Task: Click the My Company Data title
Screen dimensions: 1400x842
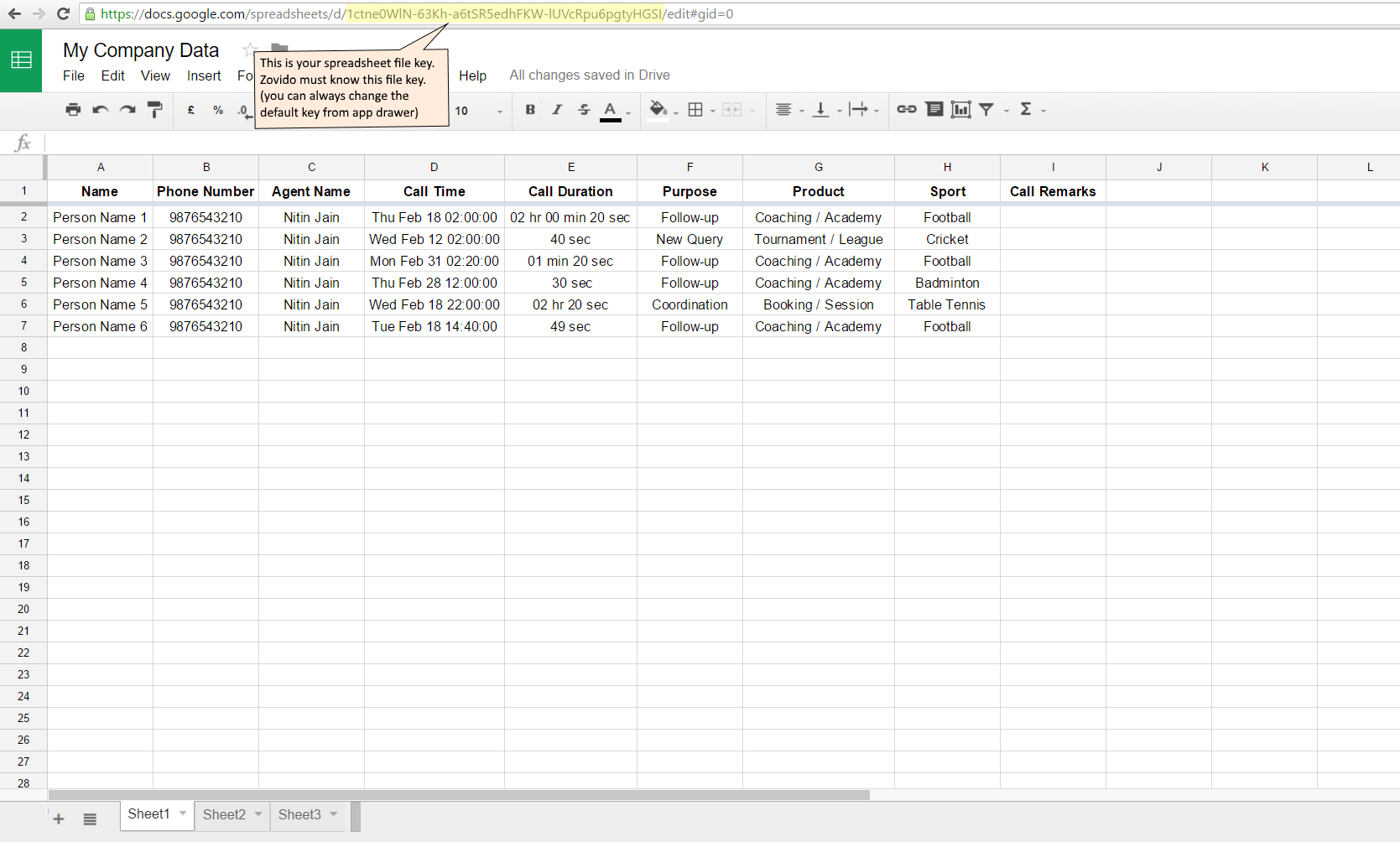Action: pos(141,50)
